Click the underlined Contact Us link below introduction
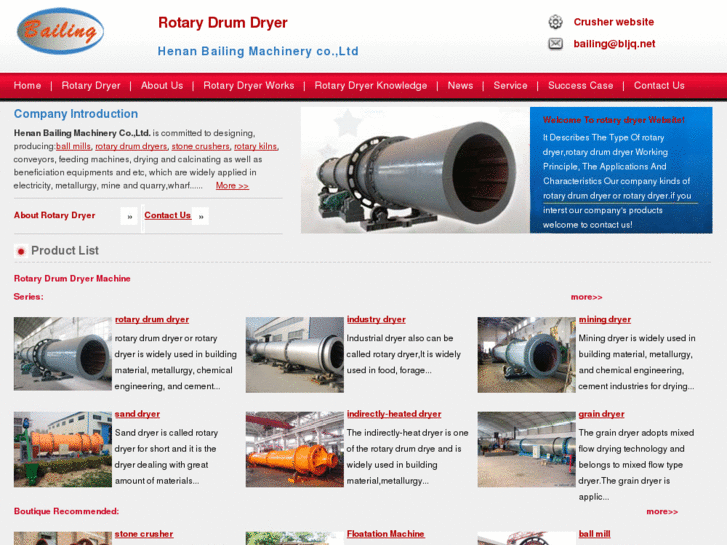This screenshot has height=545, width=727. tap(167, 215)
